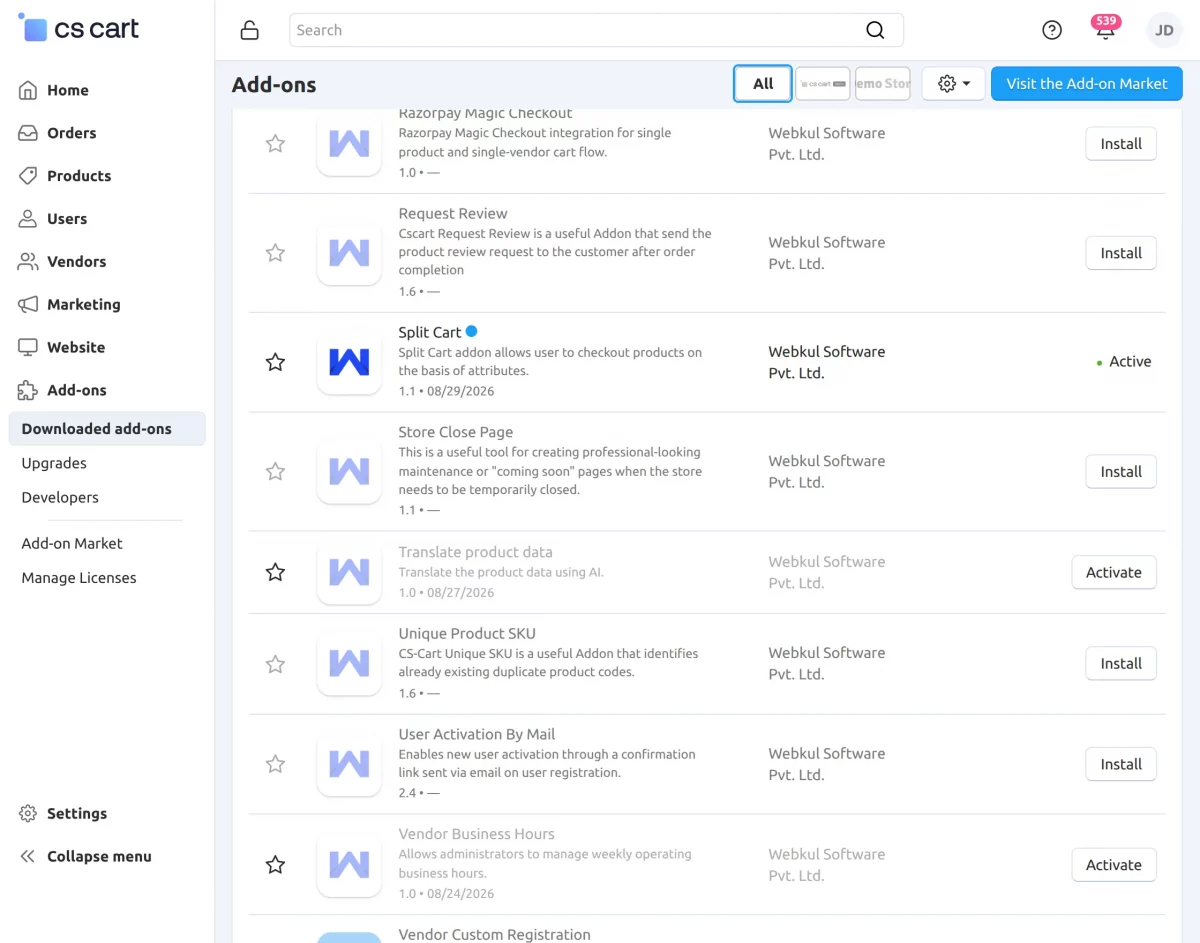
Task: Toggle favorite star on Split Cart
Action: point(275,362)
